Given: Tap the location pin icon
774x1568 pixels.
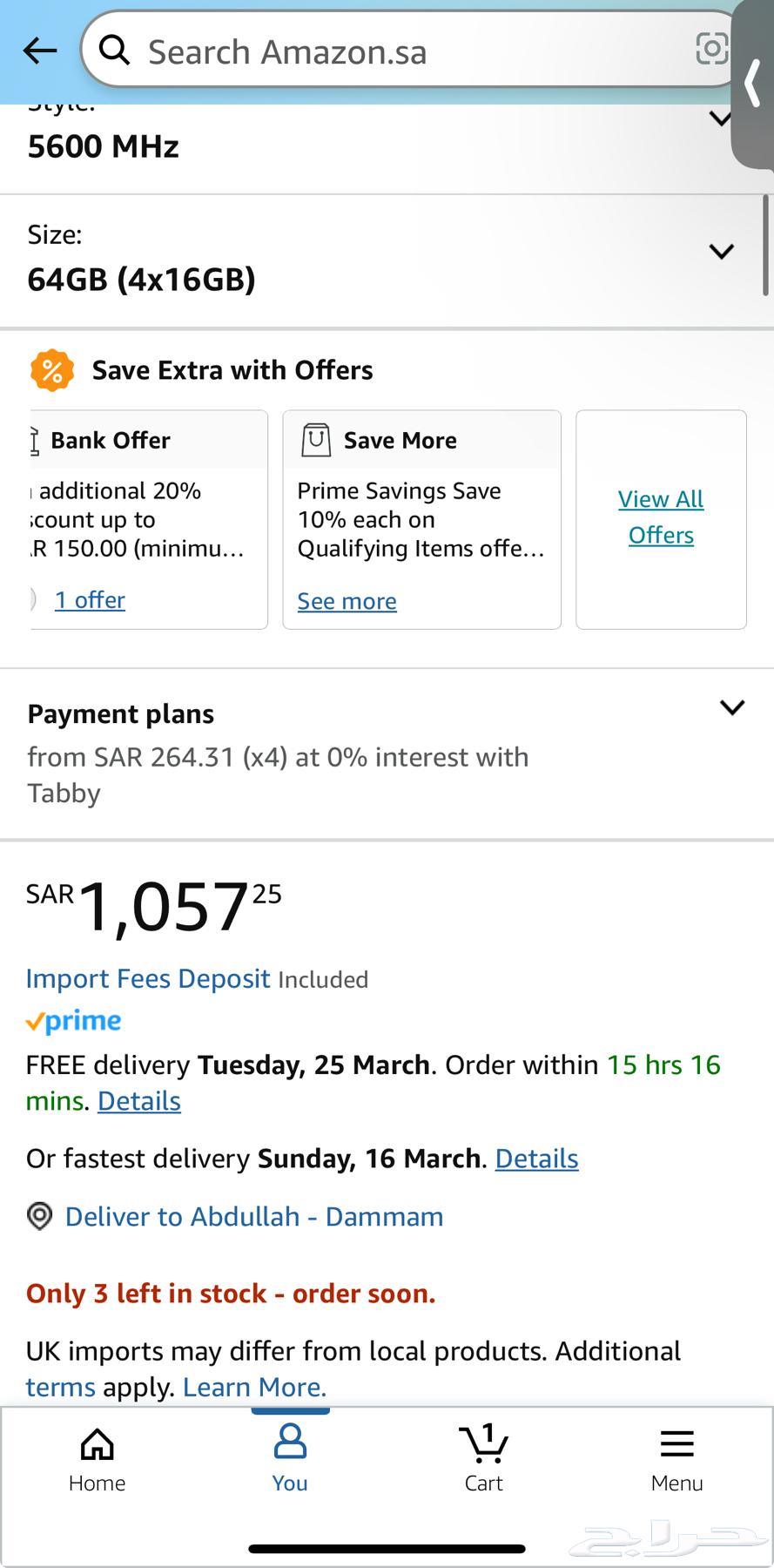Looking at the screenshot, I should click(40, 1216).
